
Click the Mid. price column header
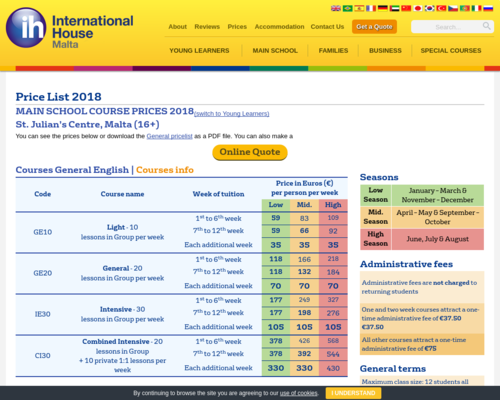coord(304,205)
